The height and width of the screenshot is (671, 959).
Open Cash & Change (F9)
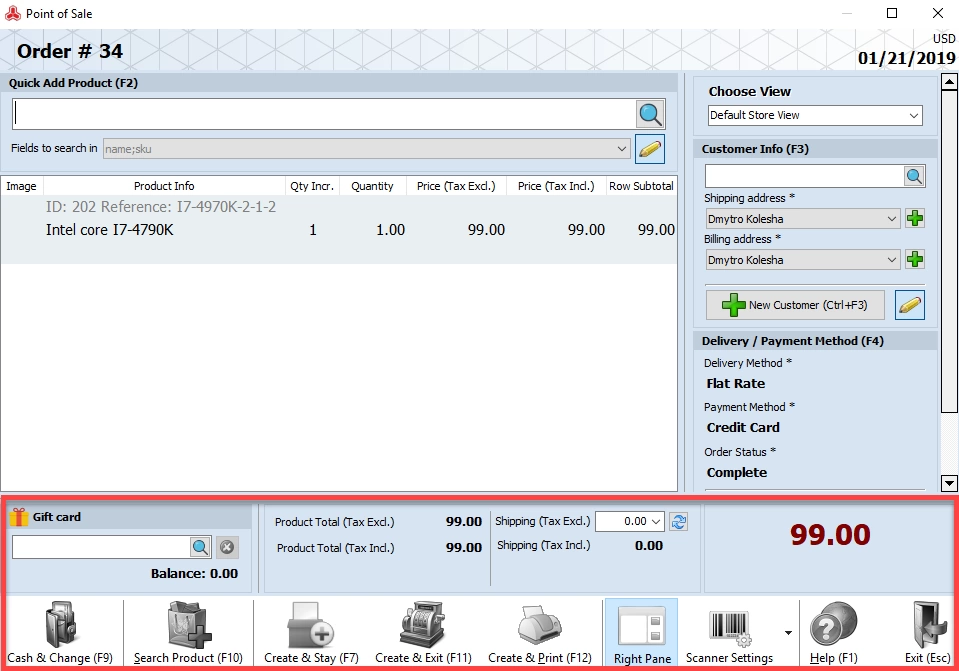click(60, 633)
